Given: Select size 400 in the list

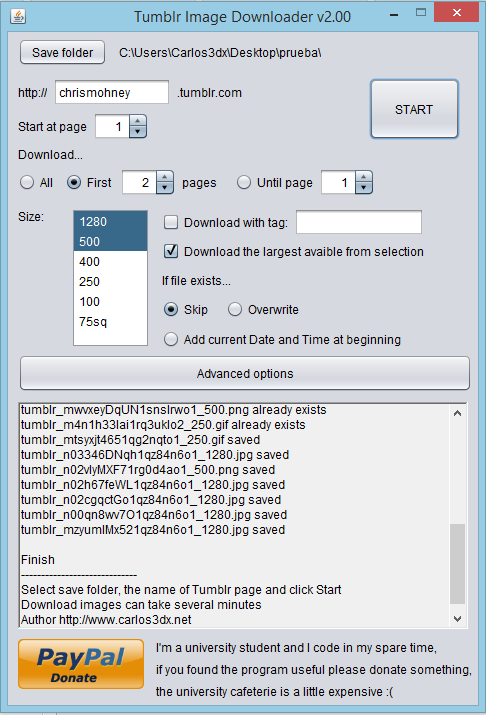Looking at the screenshot, I should (110, 262).
